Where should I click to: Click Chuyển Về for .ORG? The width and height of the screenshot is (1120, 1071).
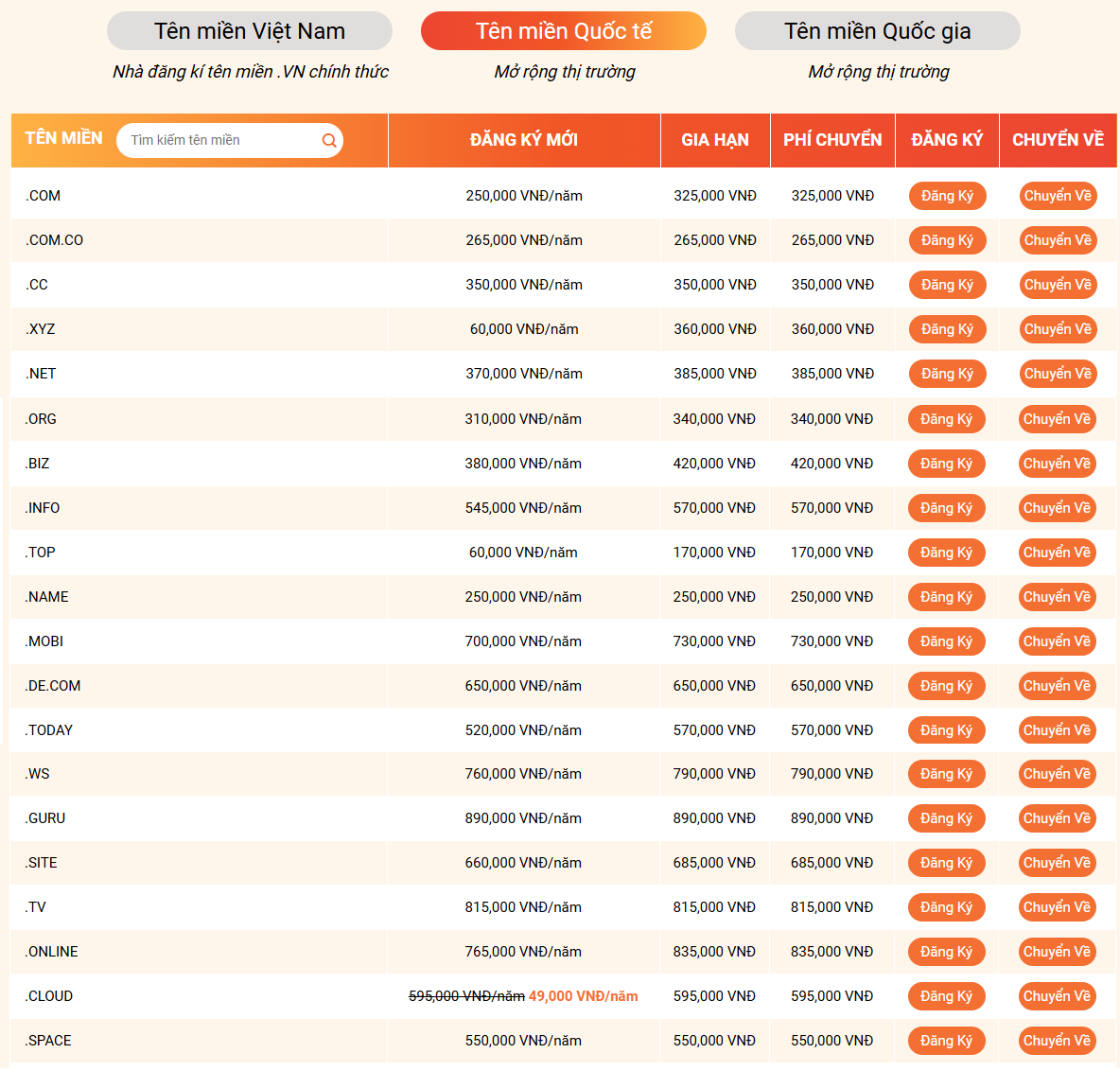coord(1058,419)
